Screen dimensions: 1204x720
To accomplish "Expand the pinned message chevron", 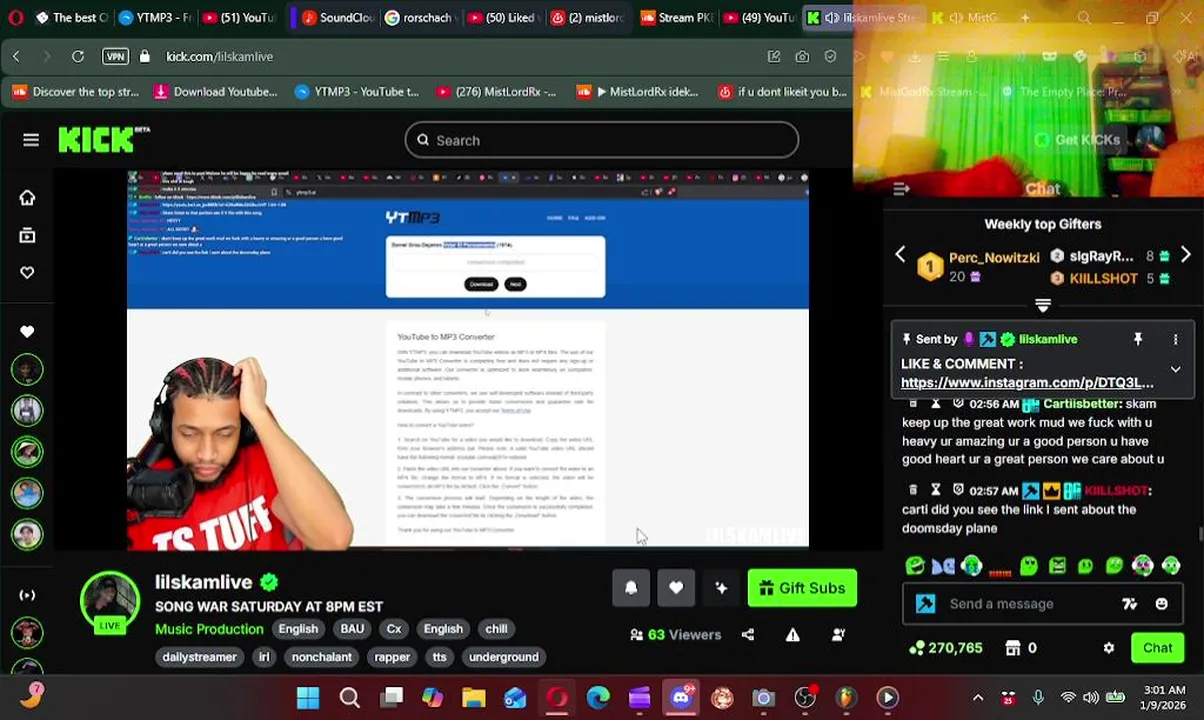I will pyautogui.click(x=1176, y=369).
